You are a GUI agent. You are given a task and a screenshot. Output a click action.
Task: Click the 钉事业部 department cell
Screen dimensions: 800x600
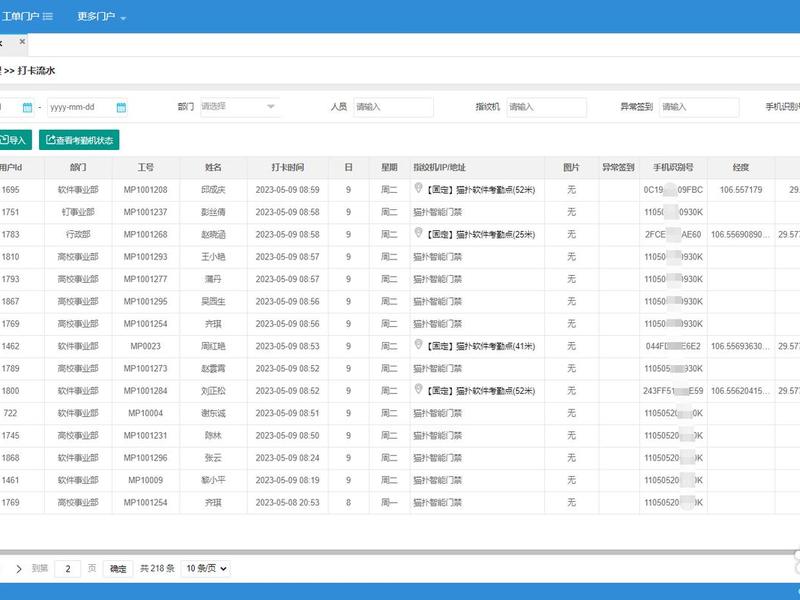tap(78, 212)
